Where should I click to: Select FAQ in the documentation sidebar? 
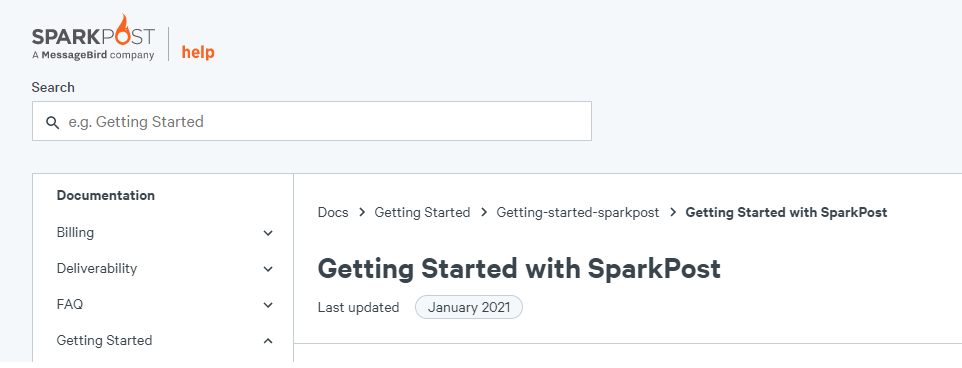(x=69, y=304)
